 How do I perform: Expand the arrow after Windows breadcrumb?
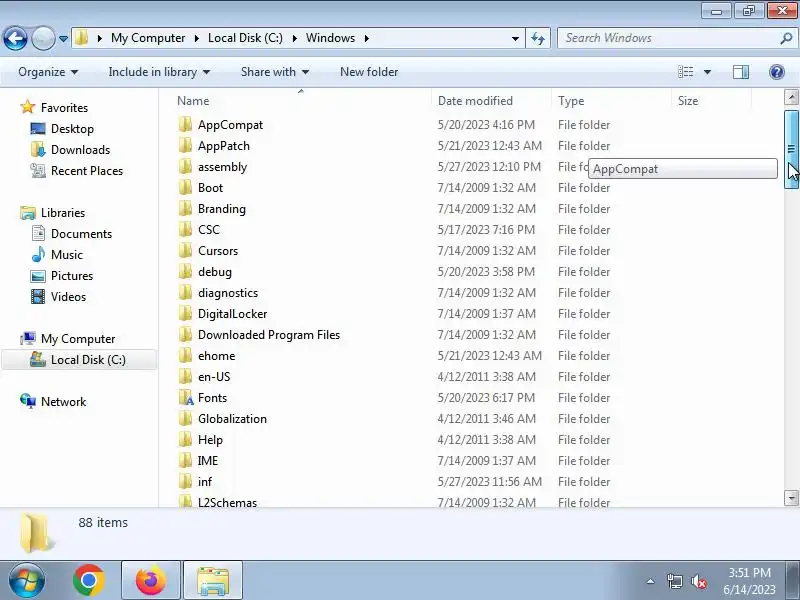[366, 38]
